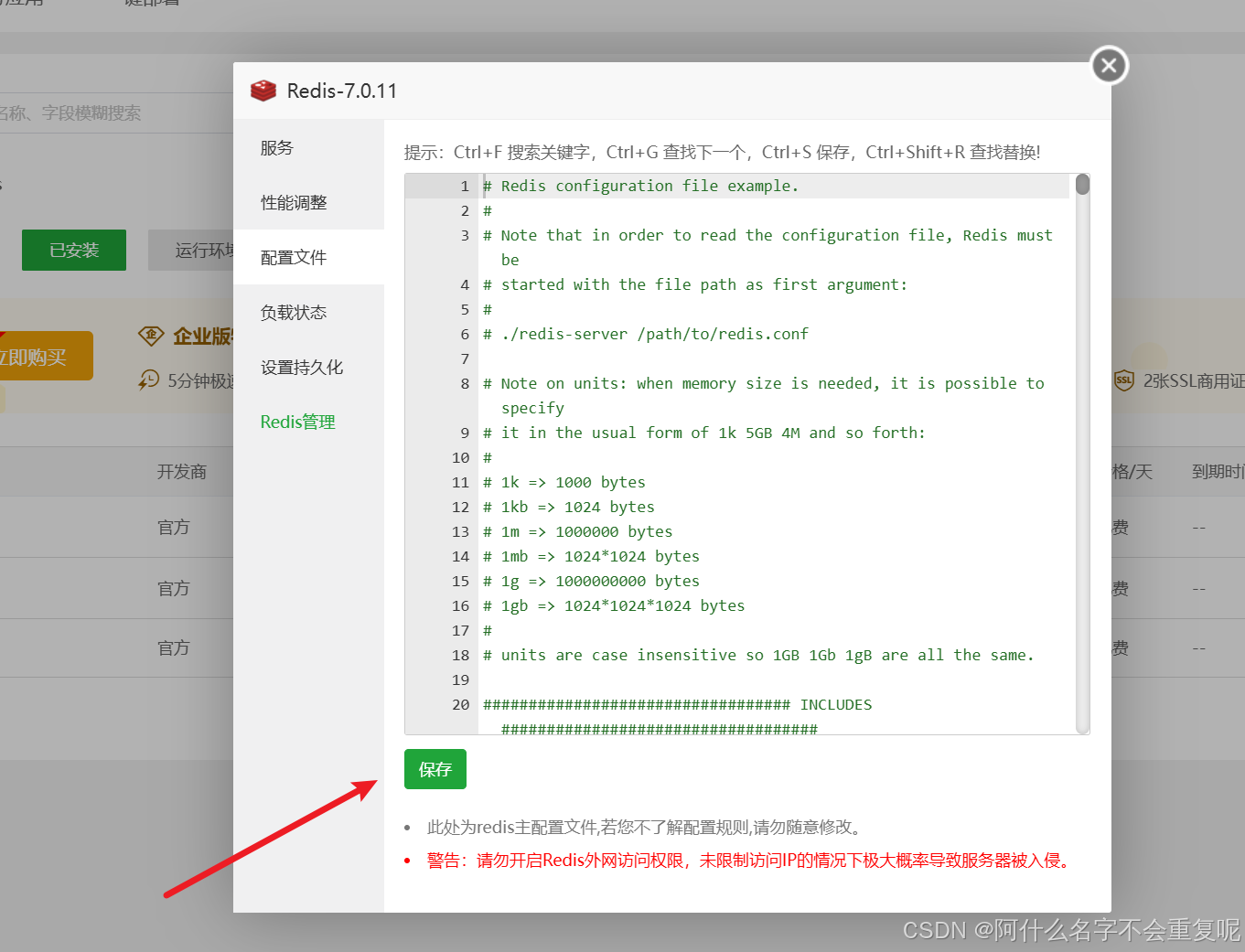Click the 企业版 diamond icon in background
The image size is (1245, 952).
(151, 336)
